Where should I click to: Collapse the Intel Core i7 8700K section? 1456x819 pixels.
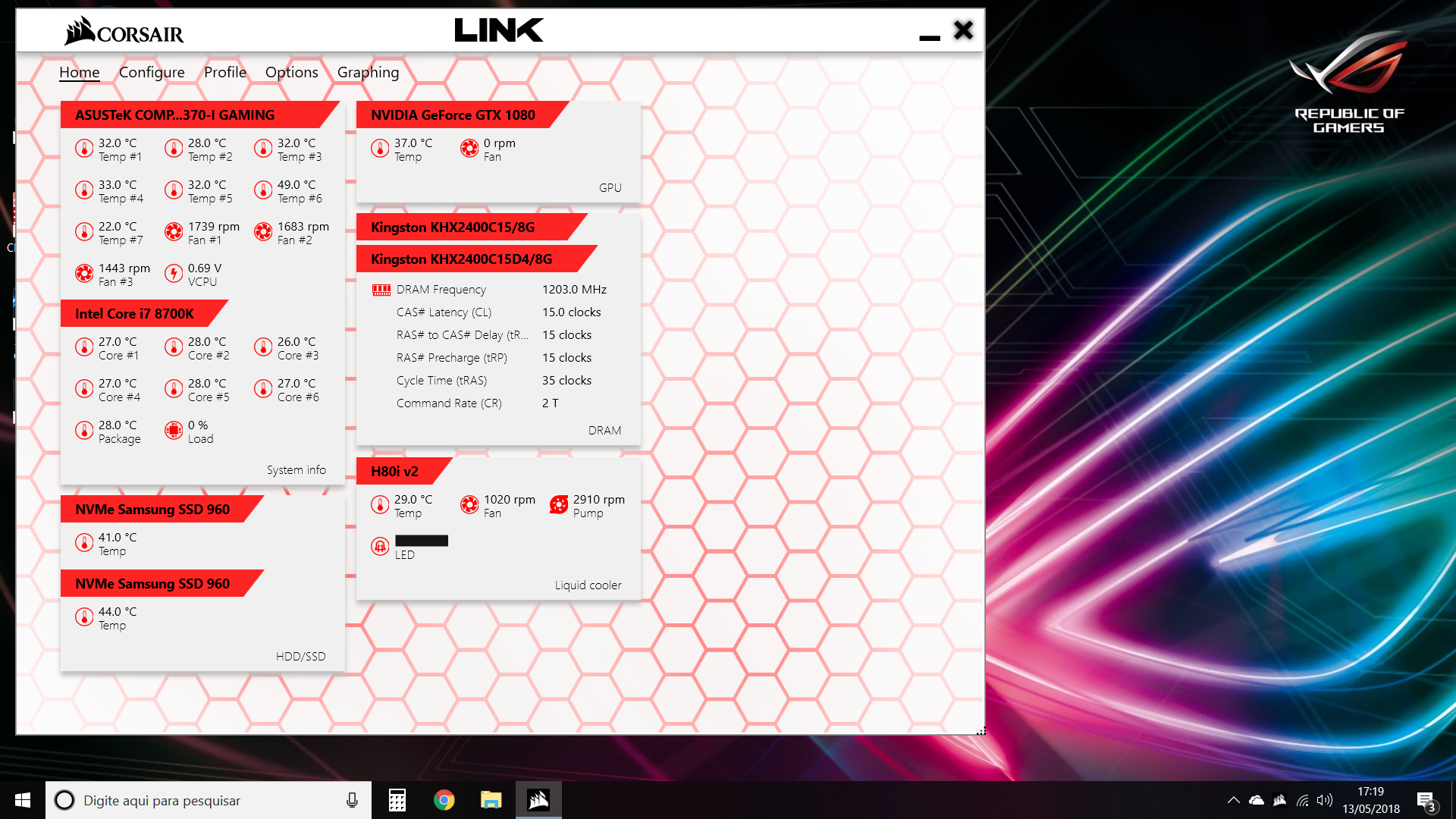click(x=134, y=314)
